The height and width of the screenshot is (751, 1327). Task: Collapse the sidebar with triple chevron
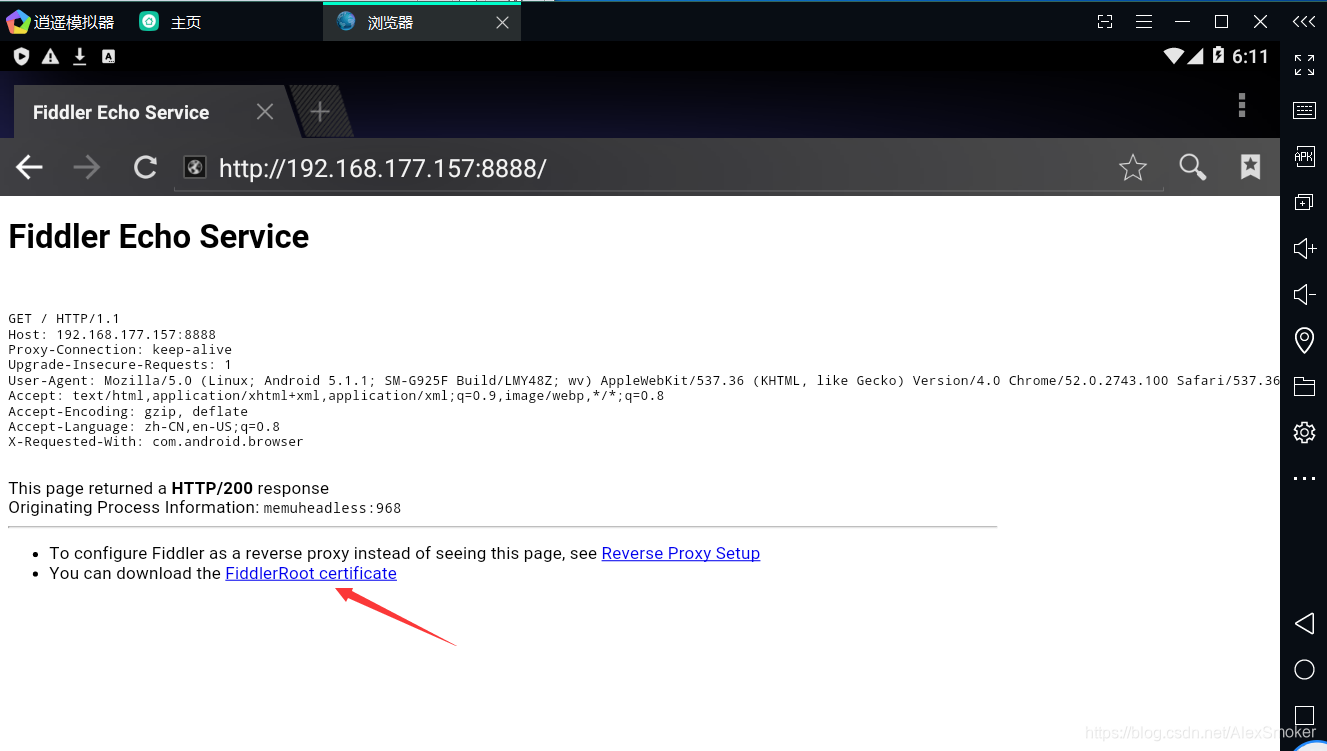click(x=1304, y=22)
